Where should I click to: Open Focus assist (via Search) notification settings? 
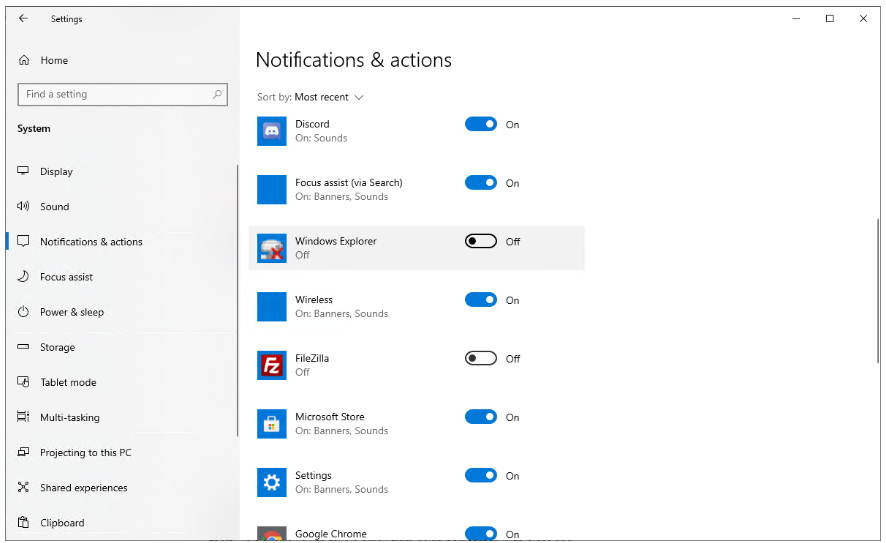[x=348, y=183]
